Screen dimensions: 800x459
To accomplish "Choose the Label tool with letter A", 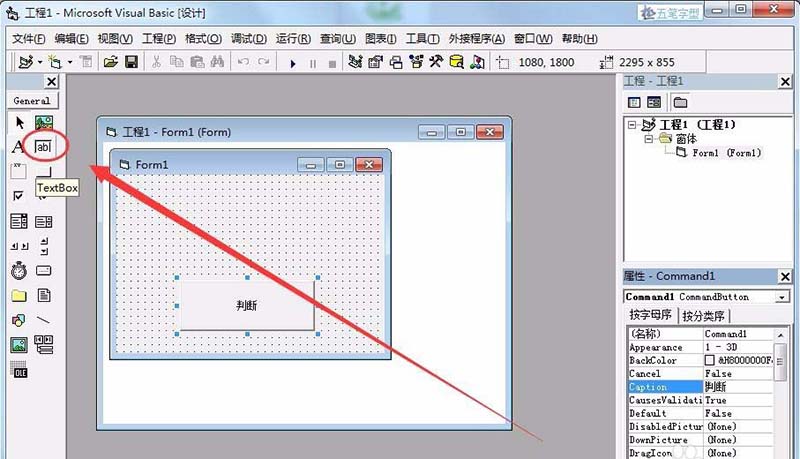I will pyautogui.click(x=18, y=147).
